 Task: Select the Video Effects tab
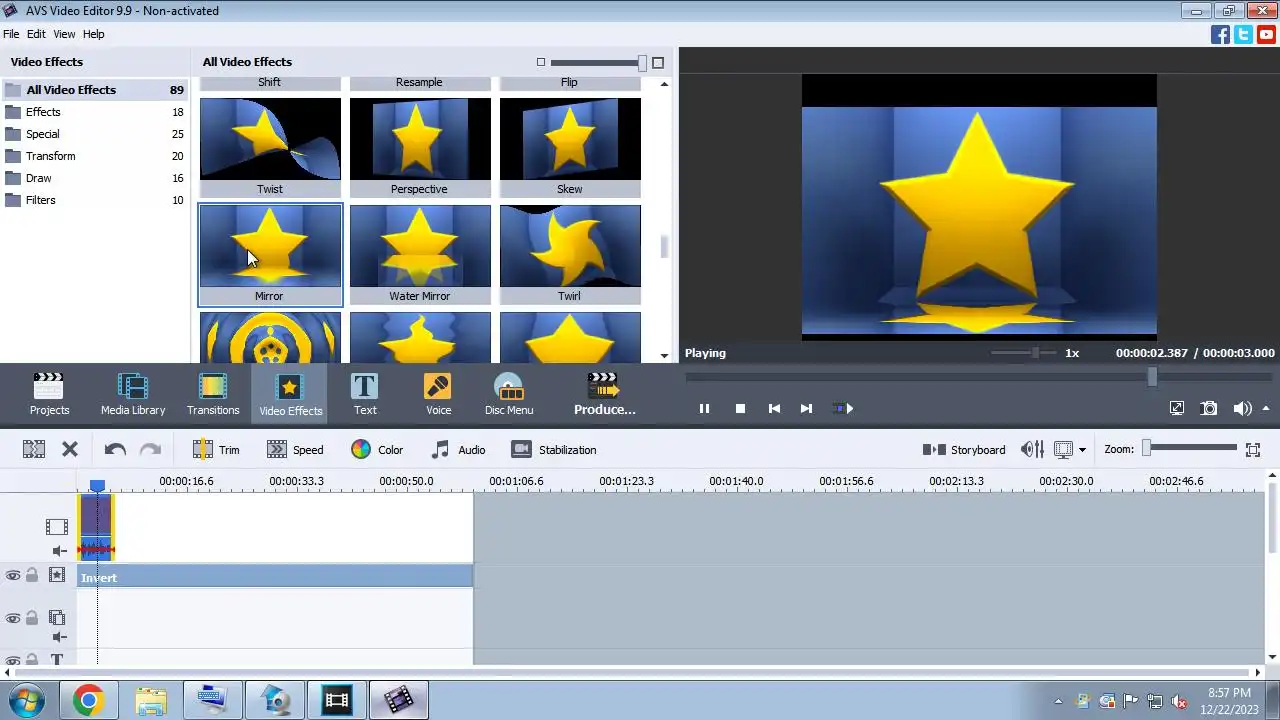[x=290, y=394]
